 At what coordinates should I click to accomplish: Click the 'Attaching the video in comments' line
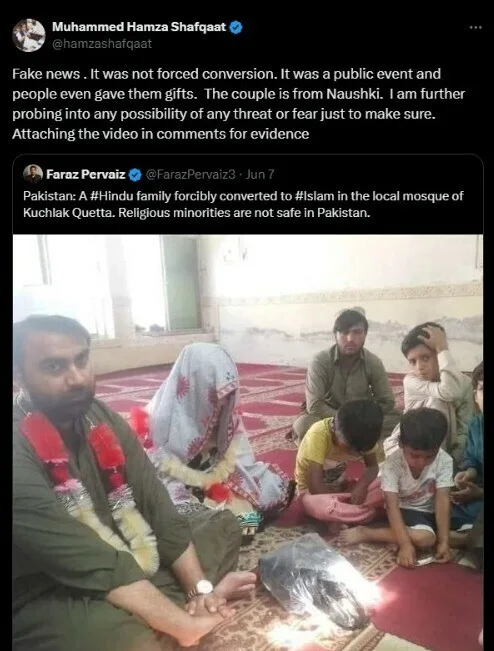(161, 134)
